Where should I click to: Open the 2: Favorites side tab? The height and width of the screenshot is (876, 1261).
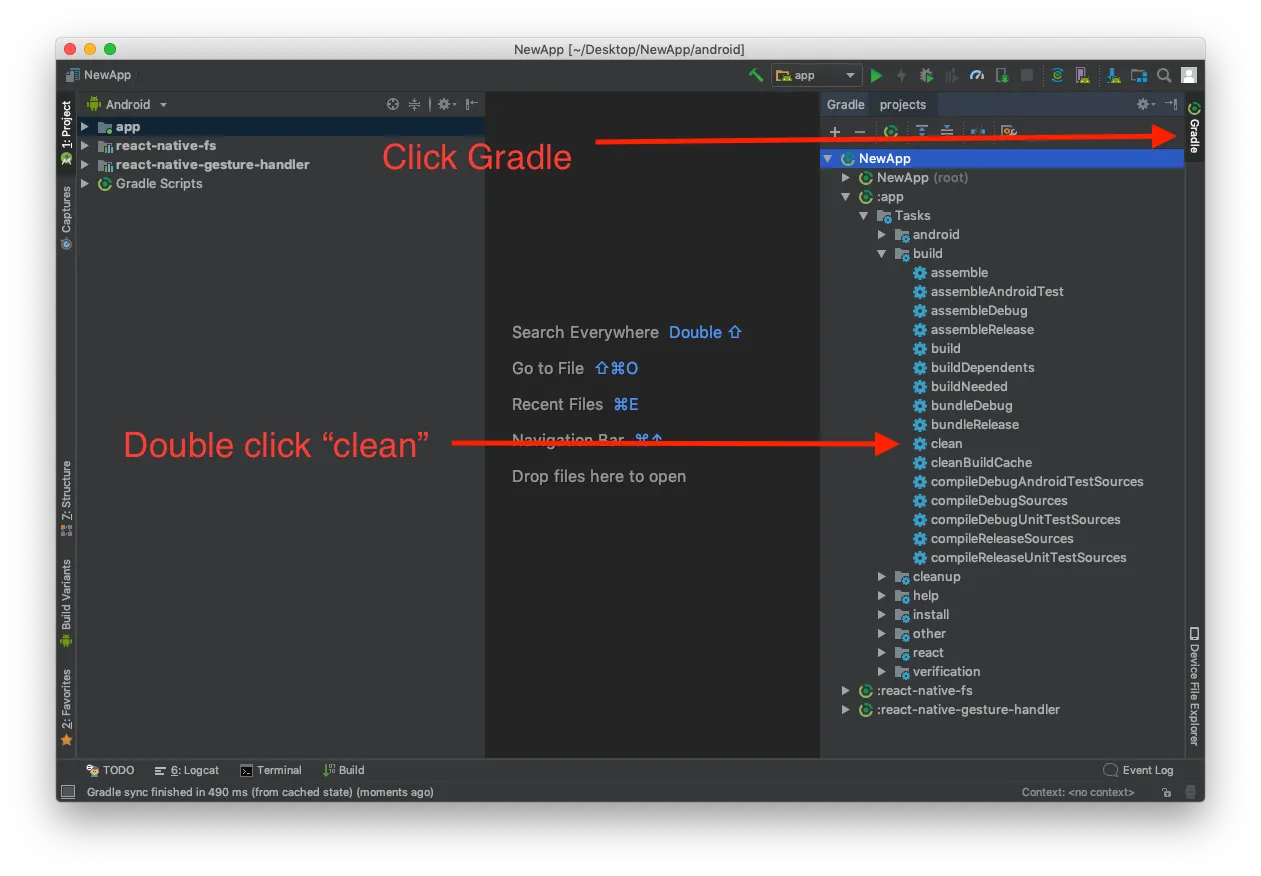[x=66, y=708]
